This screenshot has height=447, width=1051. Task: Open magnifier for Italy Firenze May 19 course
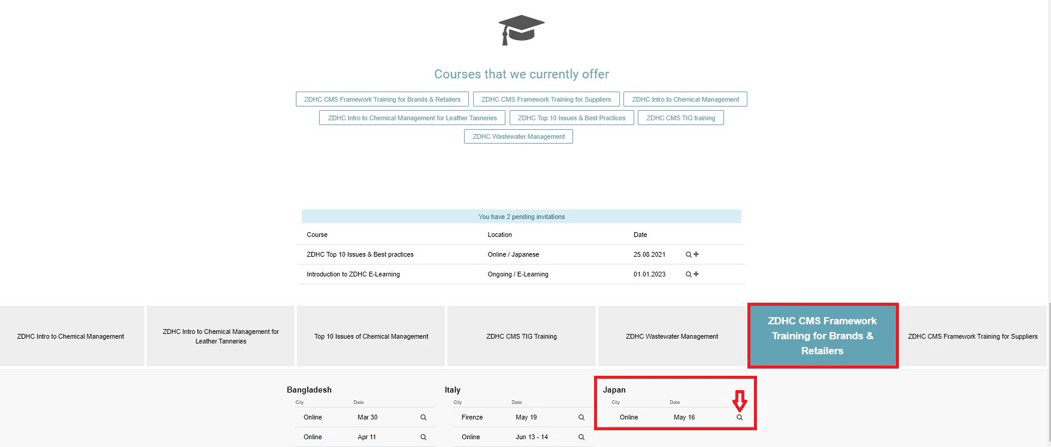(x=581, y=417)
